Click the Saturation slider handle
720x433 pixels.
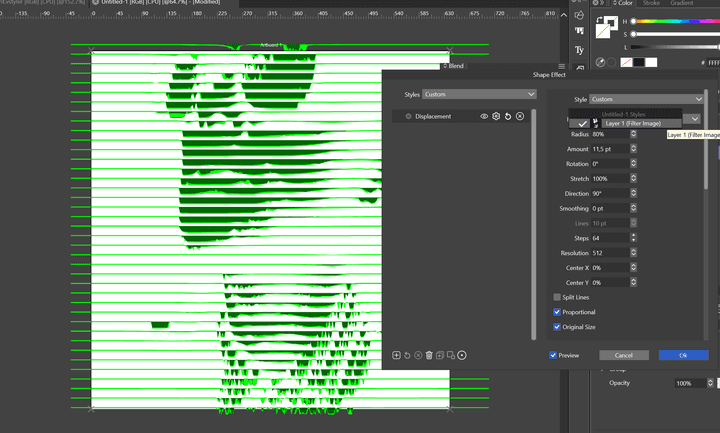click(x=633, y=34)
